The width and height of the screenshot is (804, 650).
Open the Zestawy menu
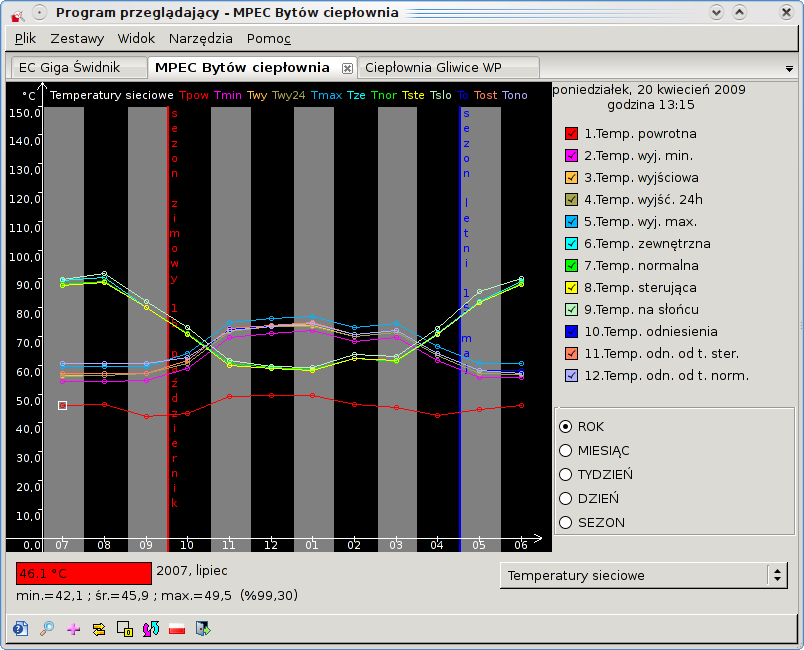pyautogui.click(x=77, y=38)
